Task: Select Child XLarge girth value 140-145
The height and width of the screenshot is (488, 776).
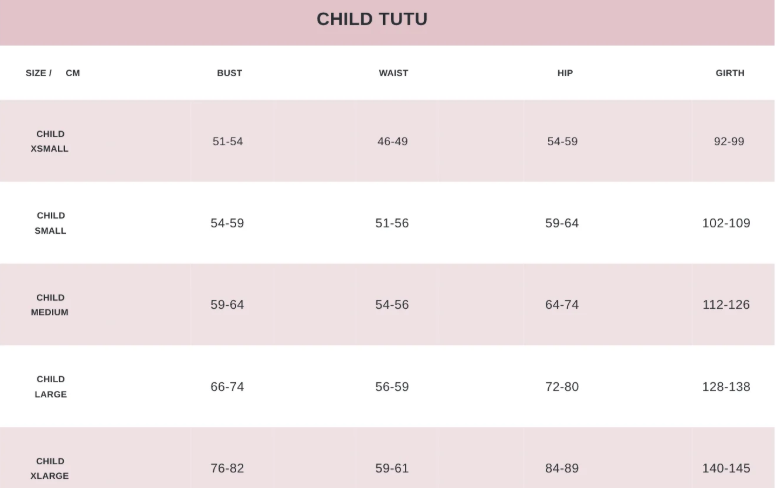Action: 726,469
